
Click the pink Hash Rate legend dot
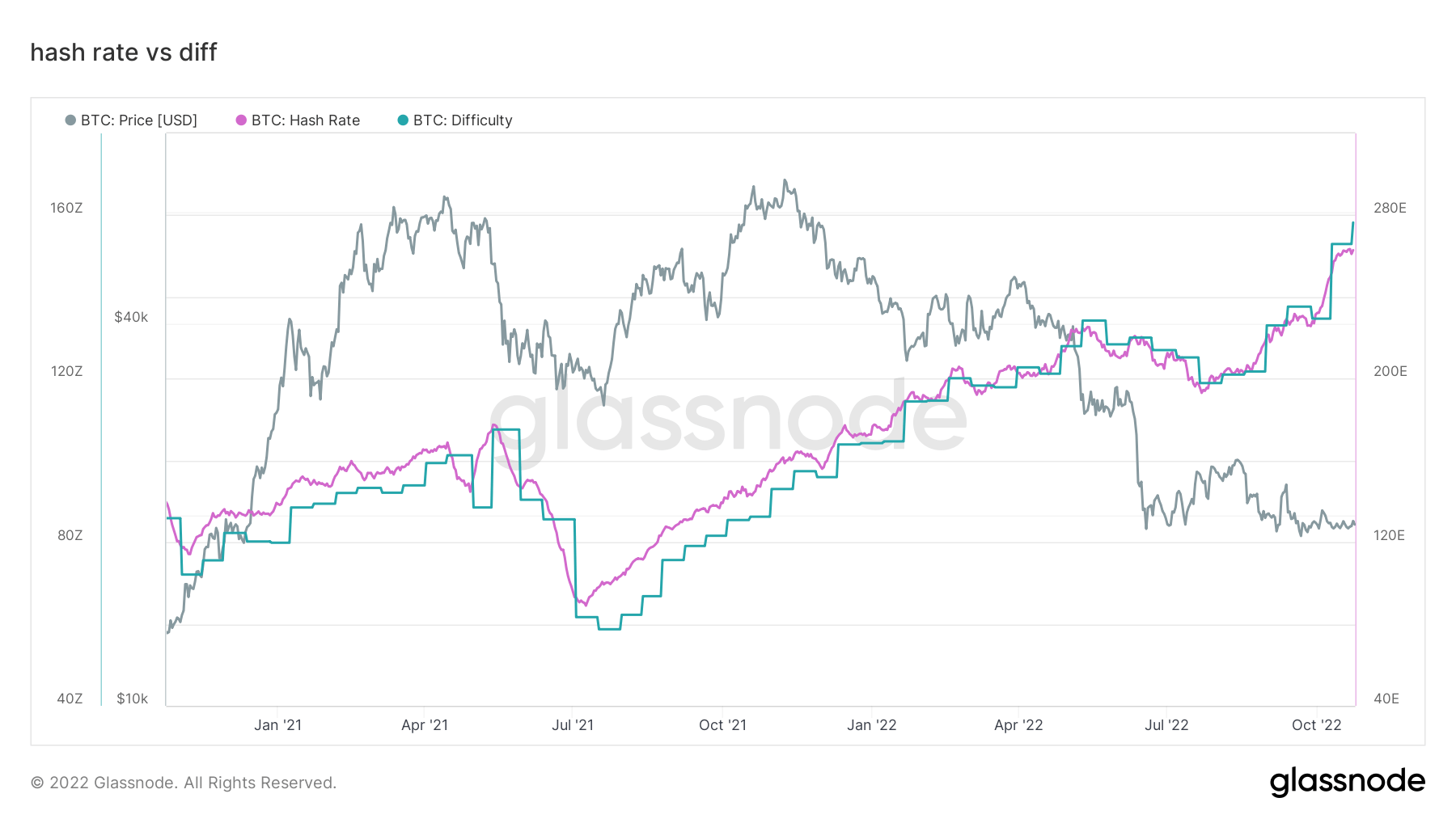tap(241, 120)
